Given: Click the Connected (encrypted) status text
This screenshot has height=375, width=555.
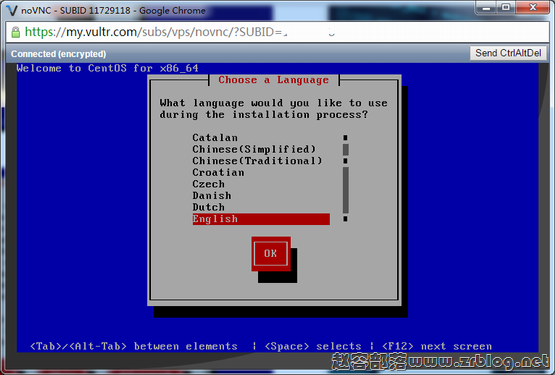Looking at the screenshot, I should point(58,54).
